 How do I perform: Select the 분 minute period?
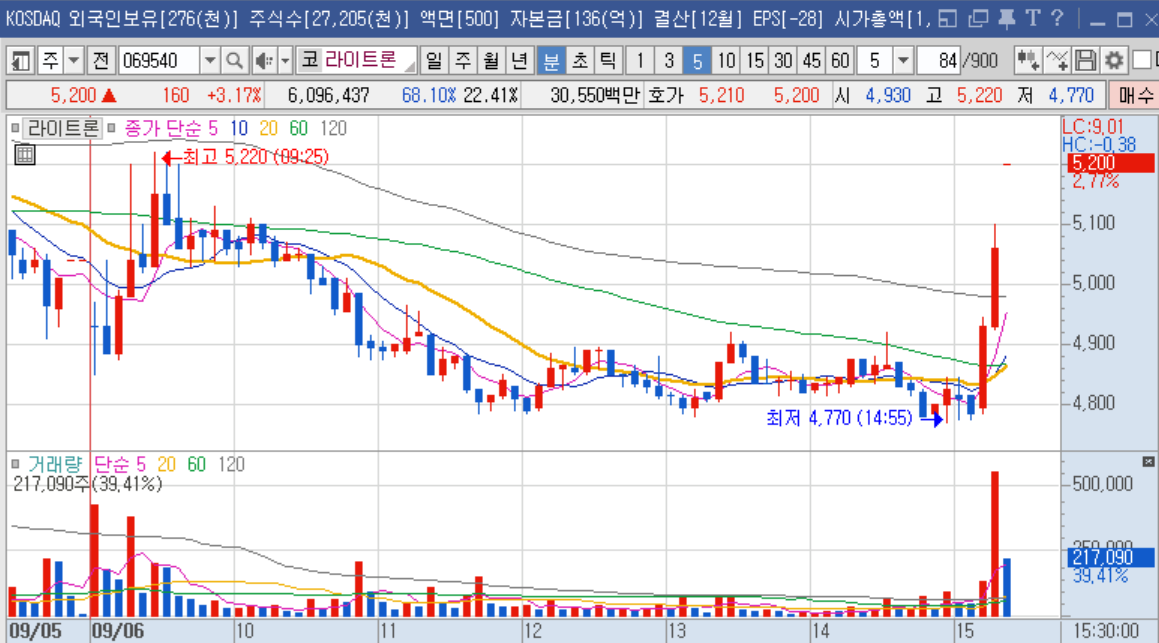click(x=551, y=61)
